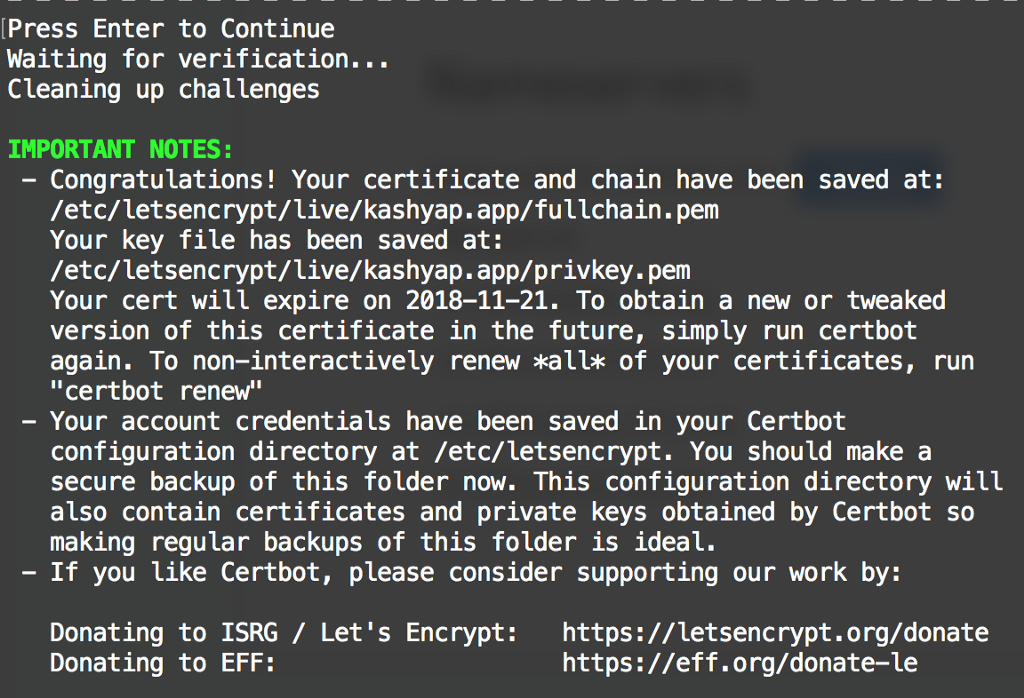Image resolution: width=1024 pixels, height=698 pixels.
Task: Click the "Your key file has been saved at:" line
Action: click(x=277, y=241)
